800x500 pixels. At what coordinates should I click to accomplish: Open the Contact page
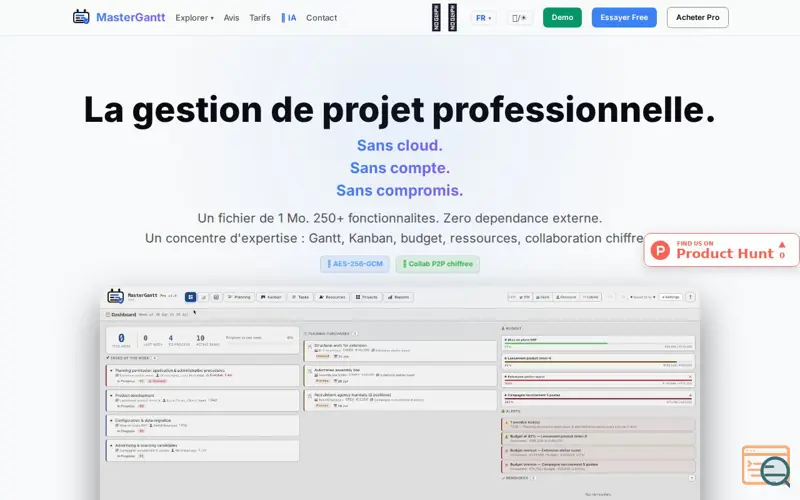[321, 18]
